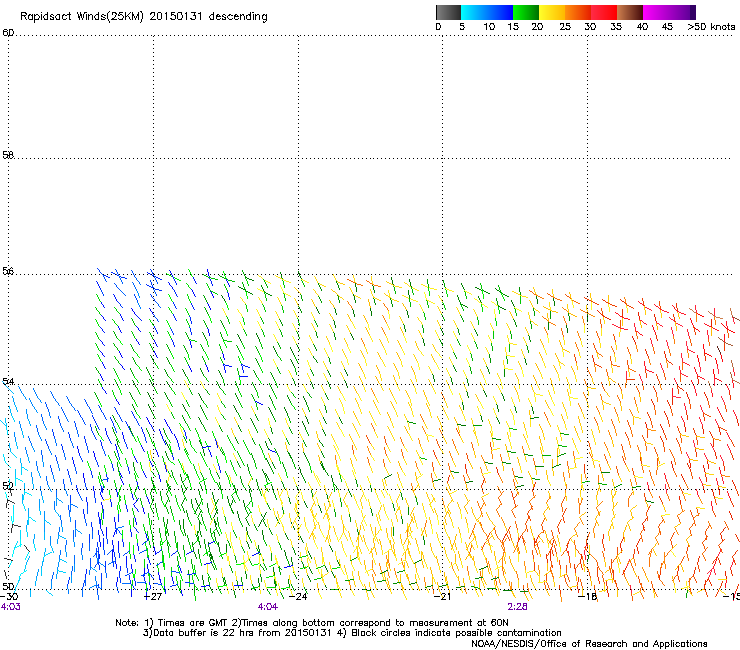Click the brown 35-40 knots color swatch
740x650 pixels.
[630, 12]
